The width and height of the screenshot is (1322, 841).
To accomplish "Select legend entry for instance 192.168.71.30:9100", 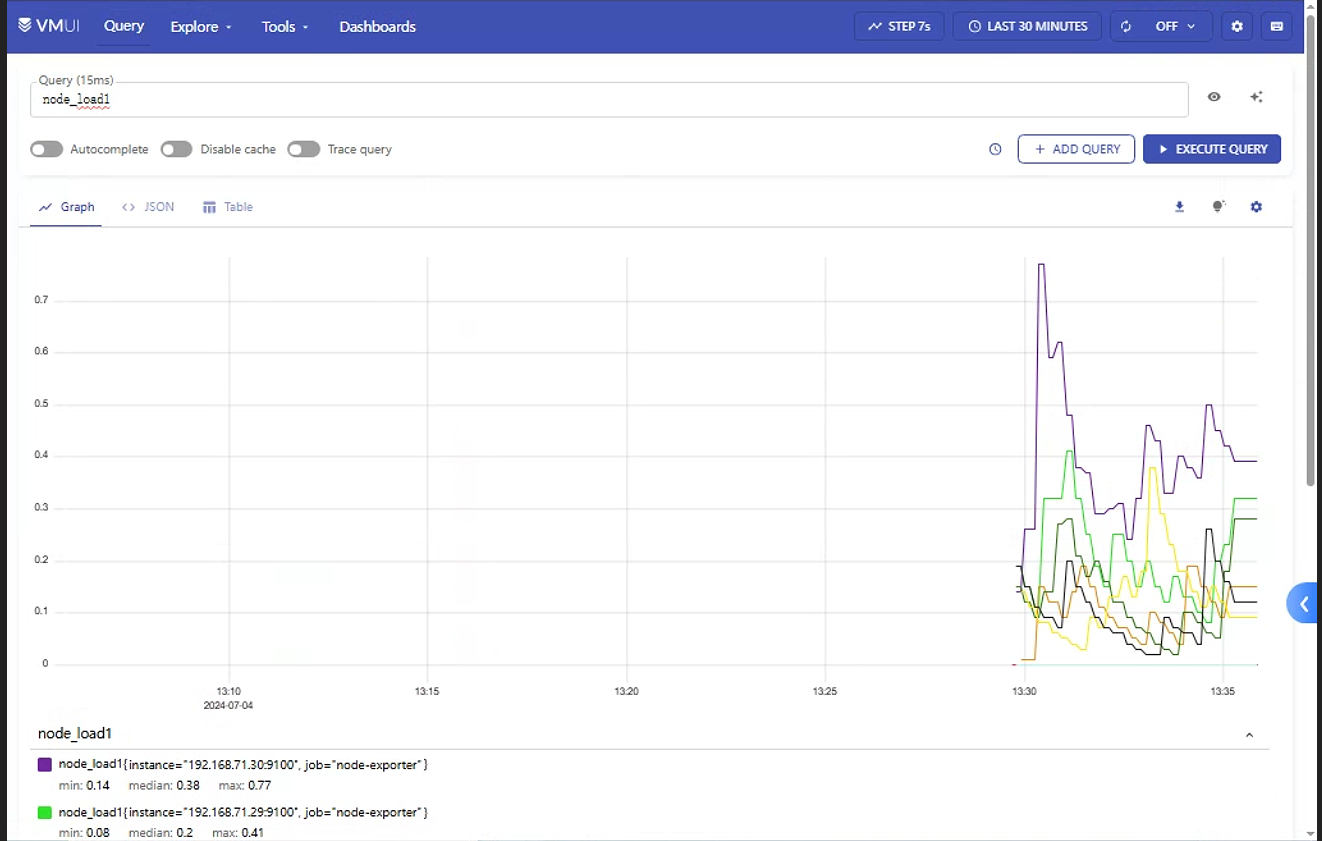I will click(x=243, y=764).
